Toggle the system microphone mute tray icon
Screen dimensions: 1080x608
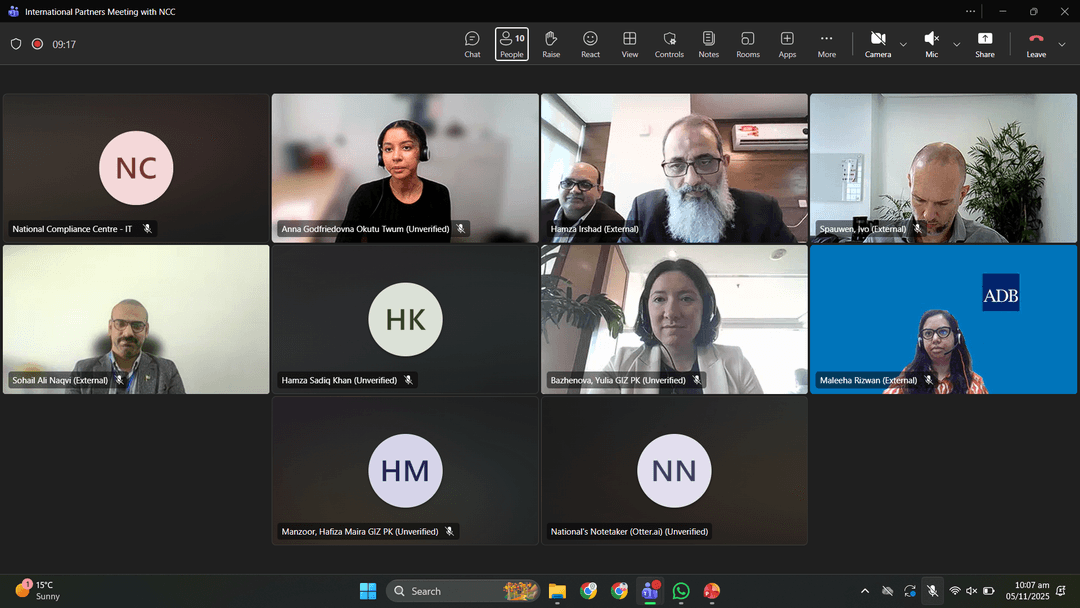click(x=932, y=591)
